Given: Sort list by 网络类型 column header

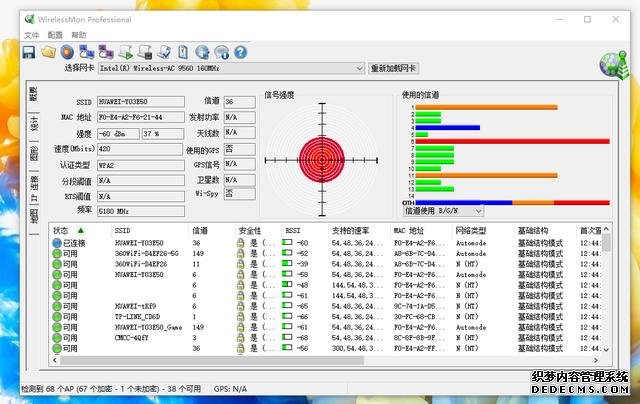Looking at the screenshot, I should click(x=471, y=231).
